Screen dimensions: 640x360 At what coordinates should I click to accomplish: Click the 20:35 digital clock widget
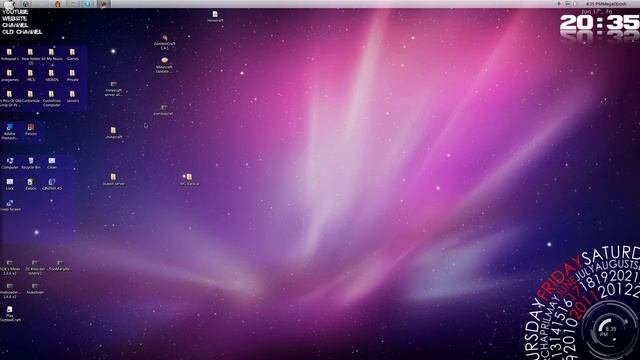pos(599,24)
